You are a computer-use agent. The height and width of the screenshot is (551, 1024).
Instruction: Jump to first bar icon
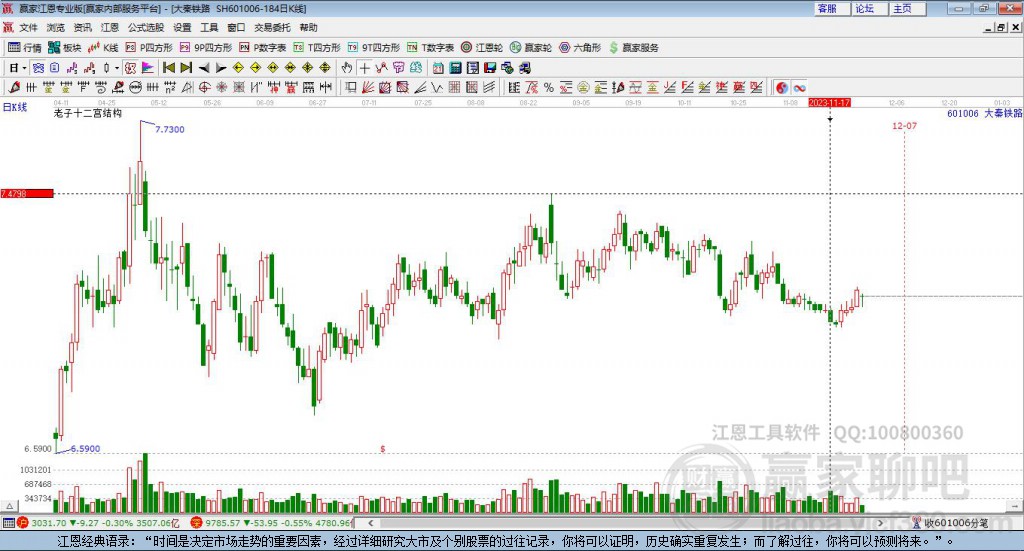[168, 68]
